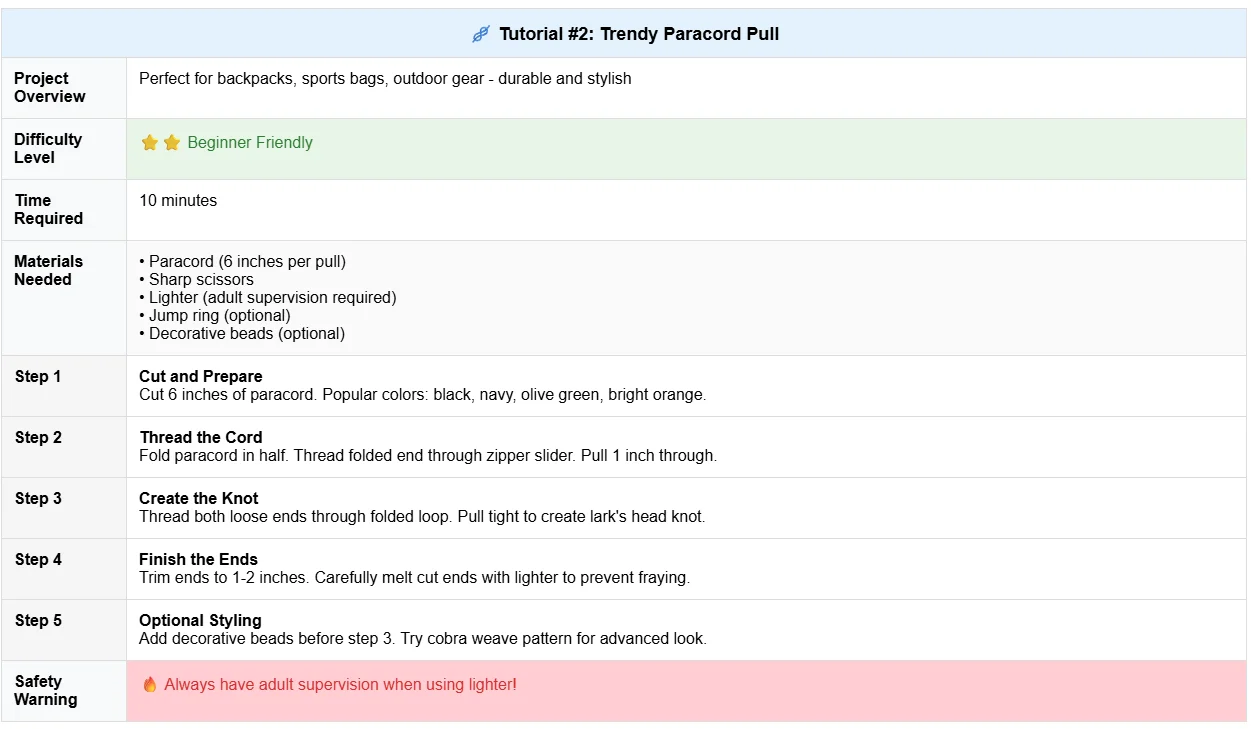The image size is (1251, 729).
Task: Click the "Create the Knot" step heading
Action: (199, 499)
